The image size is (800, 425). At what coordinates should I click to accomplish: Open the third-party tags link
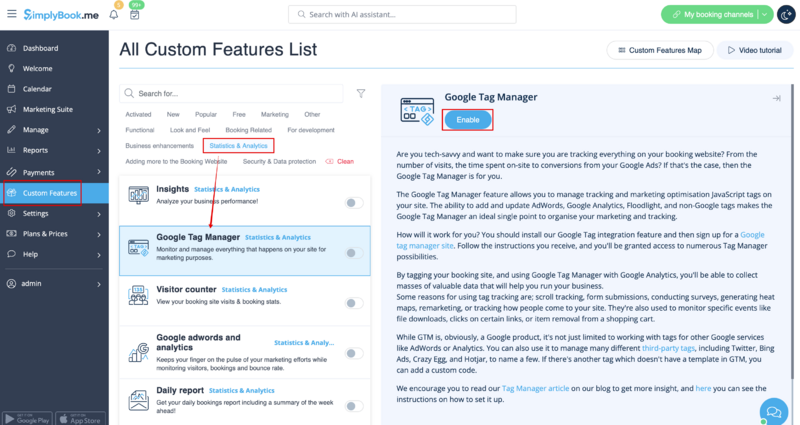(668, 348)
